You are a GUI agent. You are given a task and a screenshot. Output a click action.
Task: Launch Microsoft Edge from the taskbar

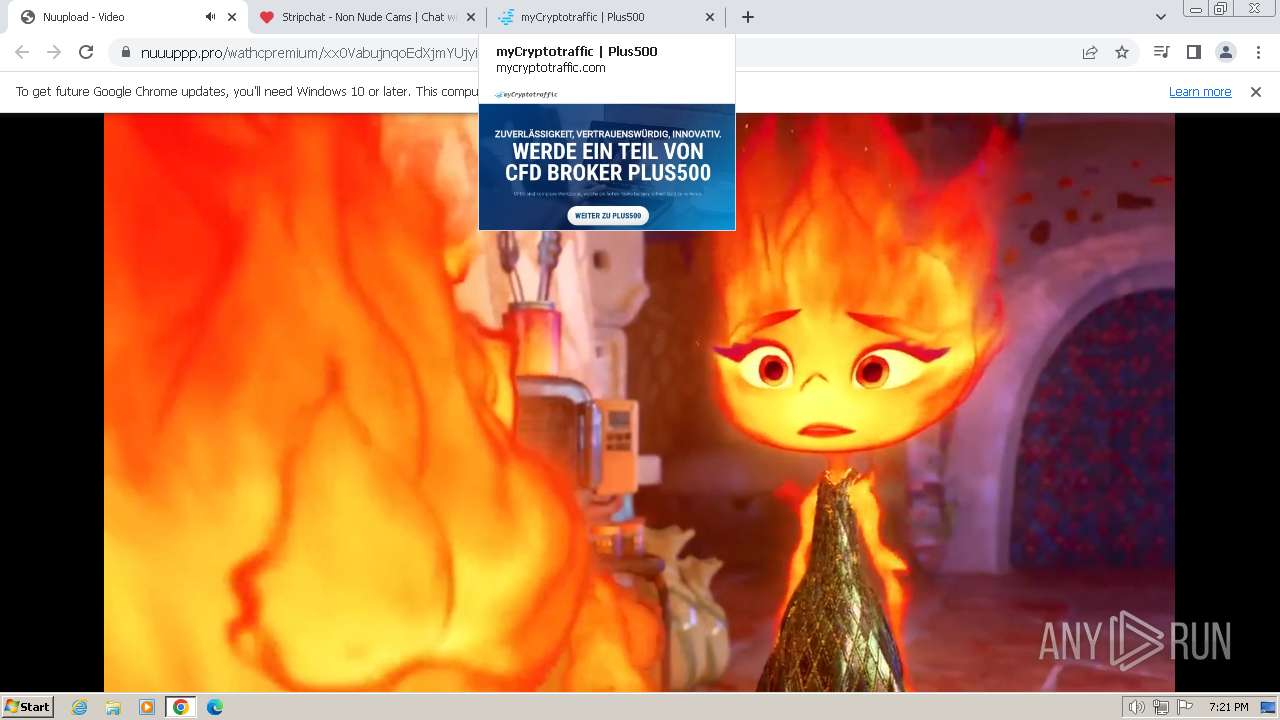tap(214, 707)
